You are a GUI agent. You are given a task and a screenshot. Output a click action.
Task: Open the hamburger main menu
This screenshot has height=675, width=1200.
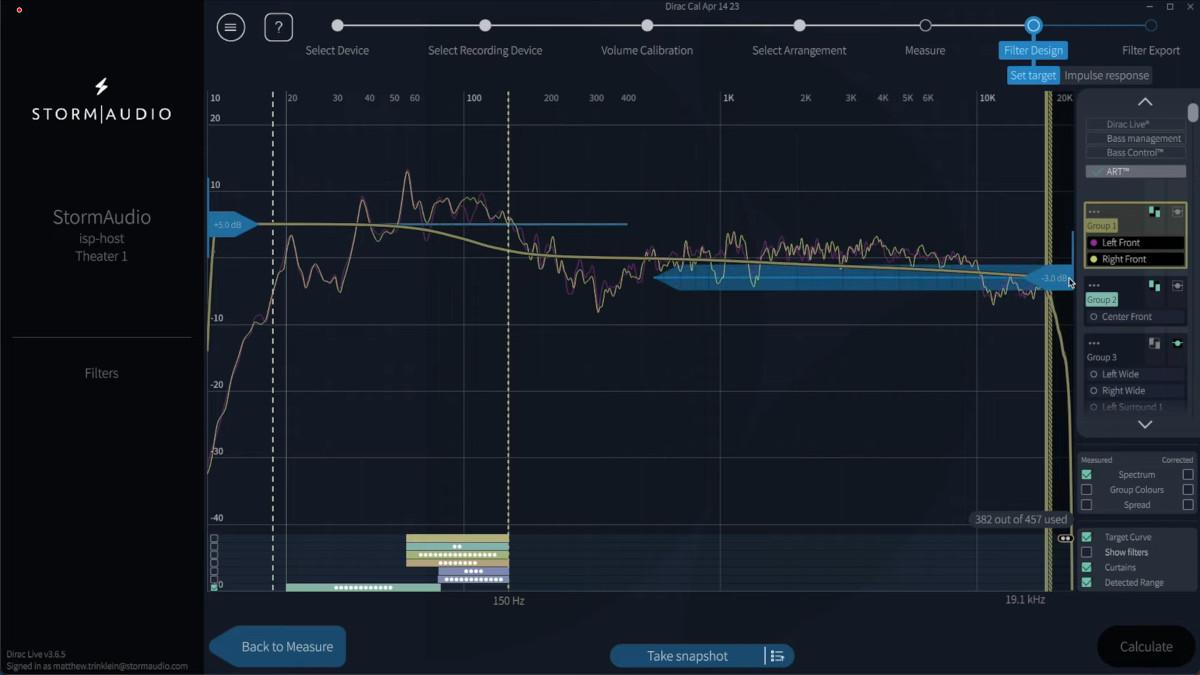coord(231,27)
